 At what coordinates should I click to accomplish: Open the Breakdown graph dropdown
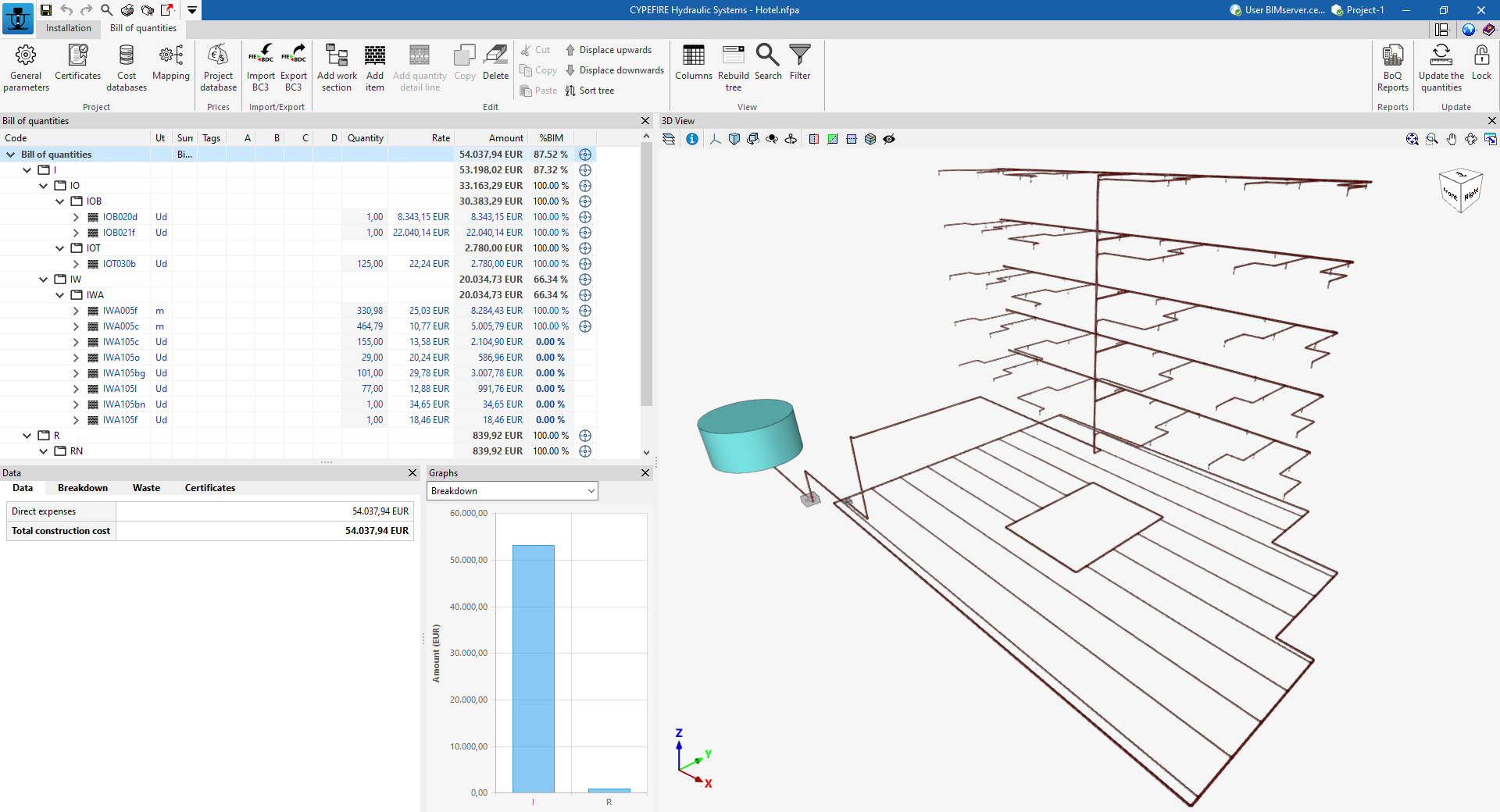(x=512, y=491)
